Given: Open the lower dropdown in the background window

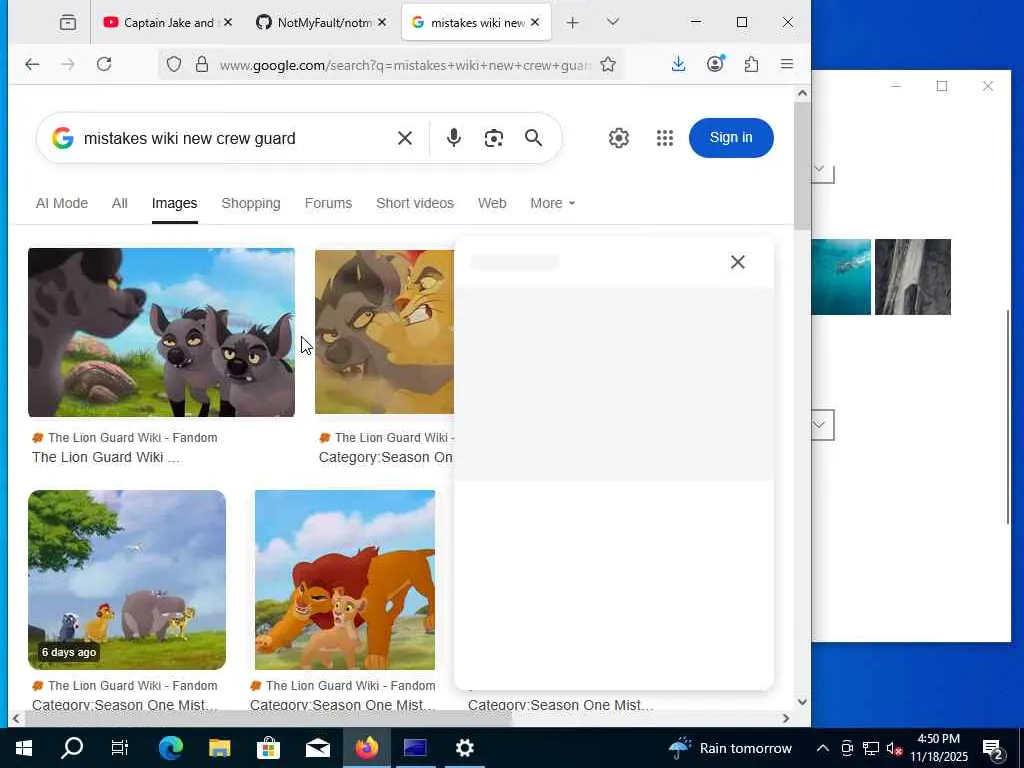Looking at the screenshot, I should tap(822, 425).
